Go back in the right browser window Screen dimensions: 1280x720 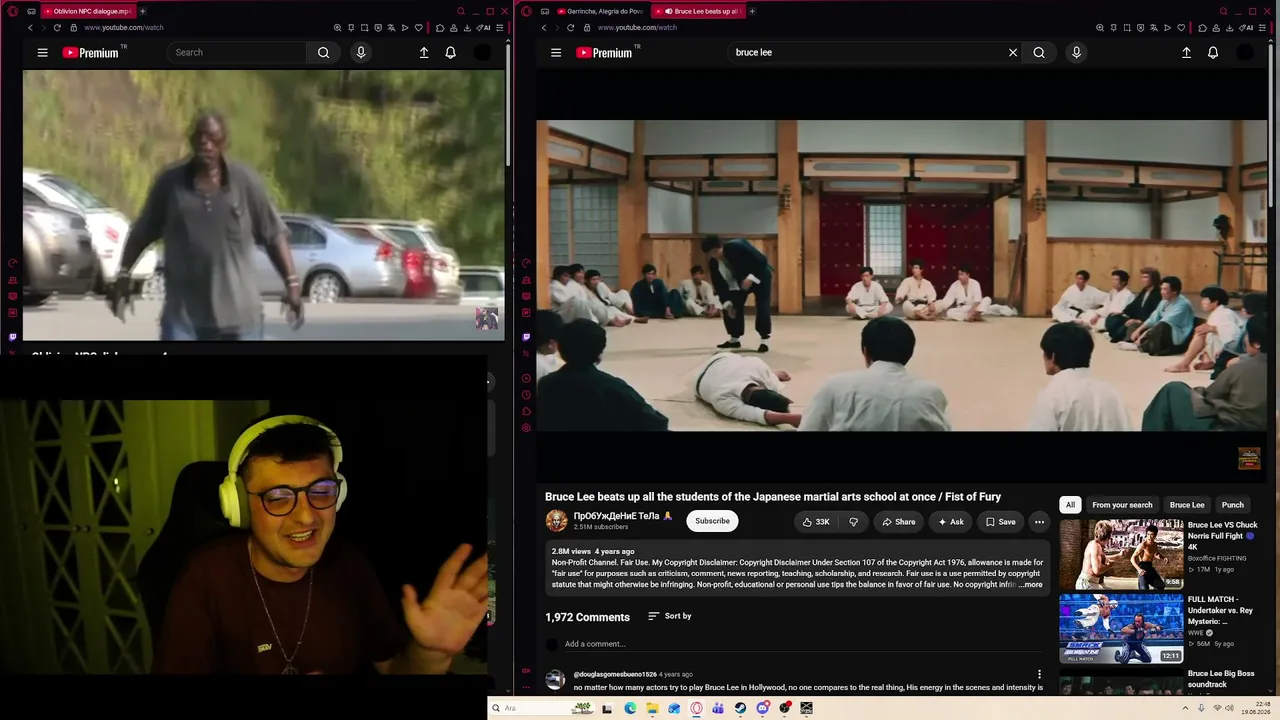(x=544, y=27)
